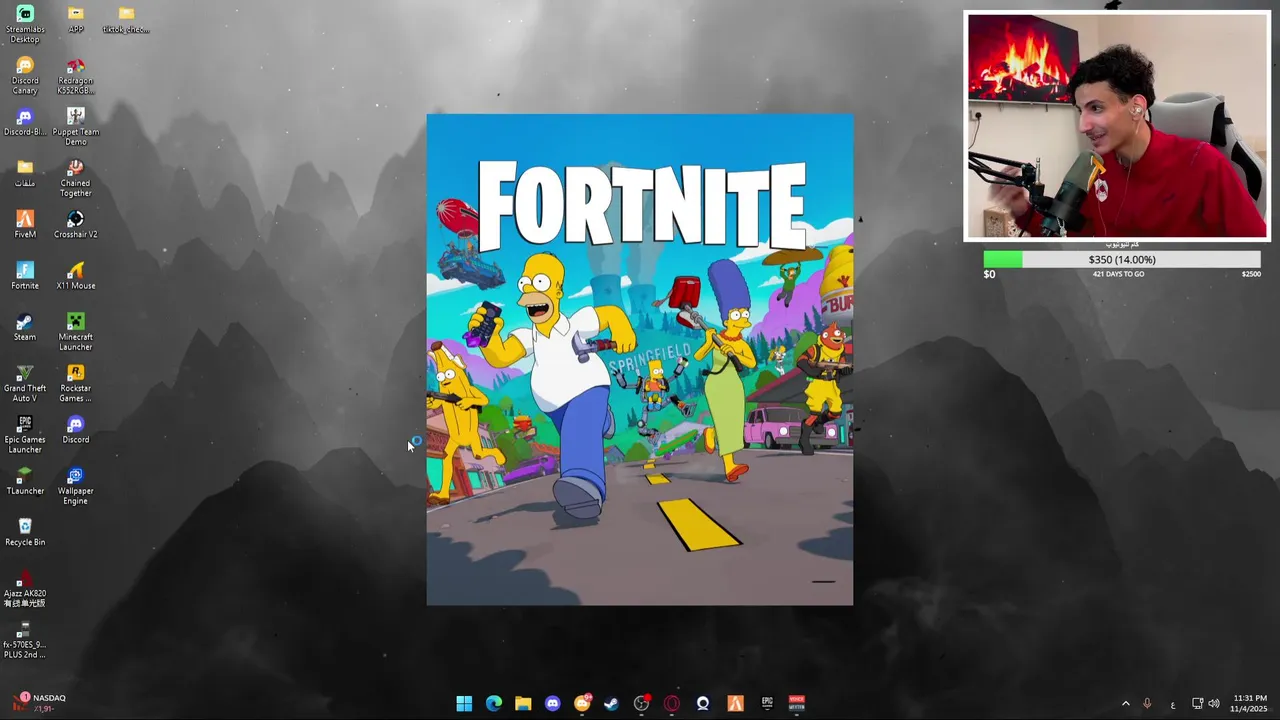The image size is (1280, 720).
Task: Select the Fortnite desktop shortcut
Action: click(x=25, y=276)
